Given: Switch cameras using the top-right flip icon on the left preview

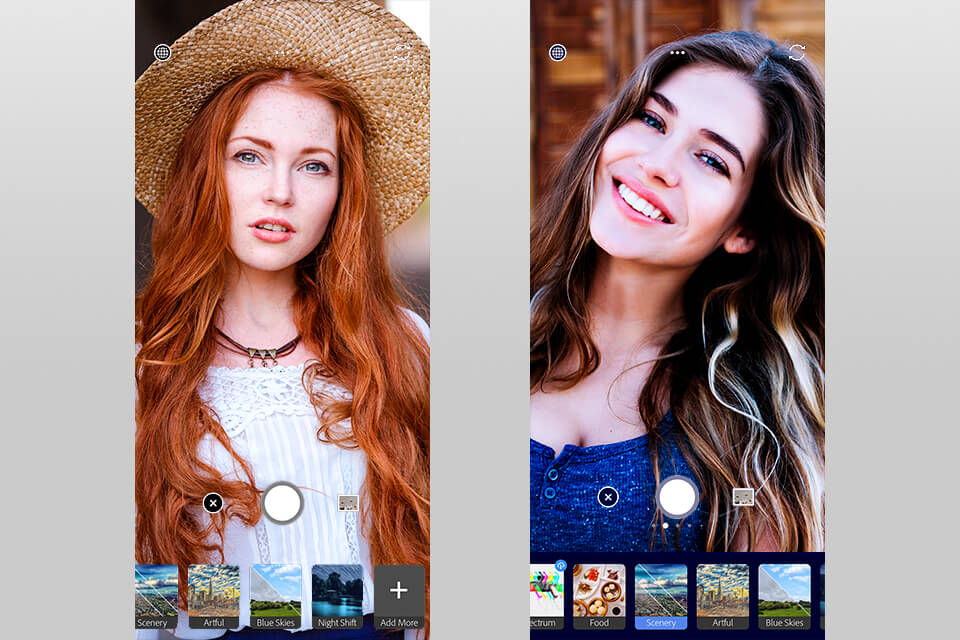Looking at the screenshot, I should [403, 52].
